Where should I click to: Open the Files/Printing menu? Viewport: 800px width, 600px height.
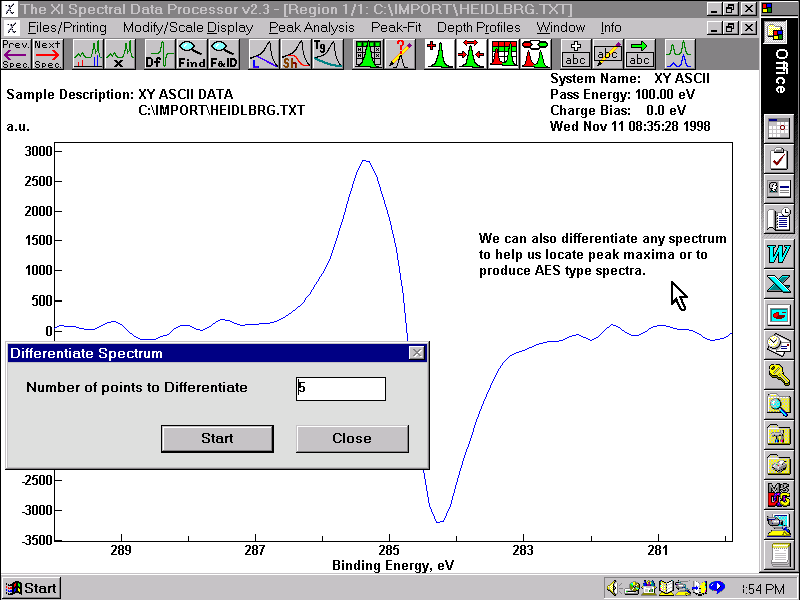(67, 27)
